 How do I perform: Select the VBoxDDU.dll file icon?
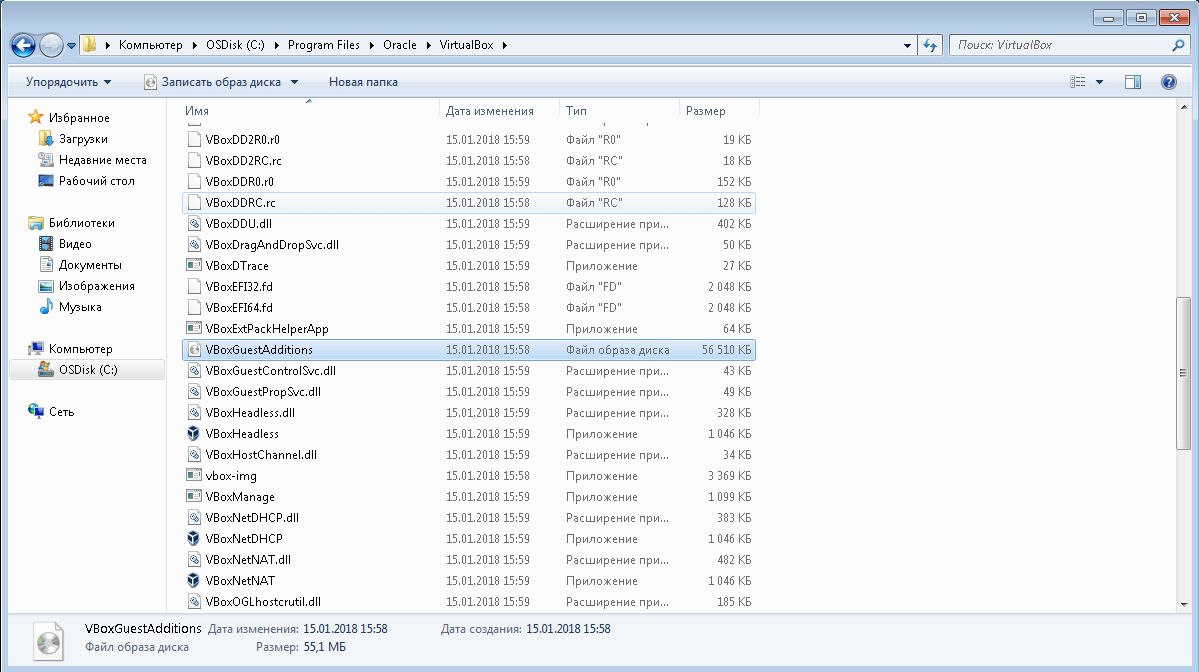point(194,224)
